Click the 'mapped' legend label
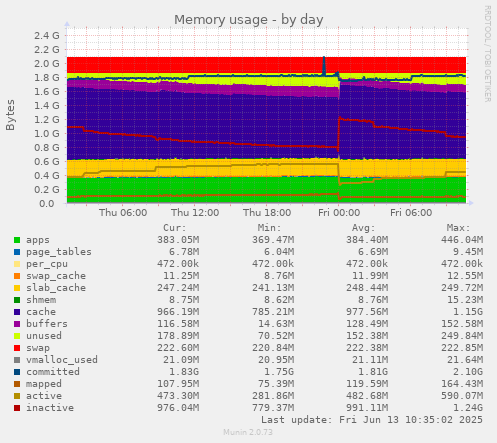The height and width of the screenshot is (443, 497). tap(44, 384)
